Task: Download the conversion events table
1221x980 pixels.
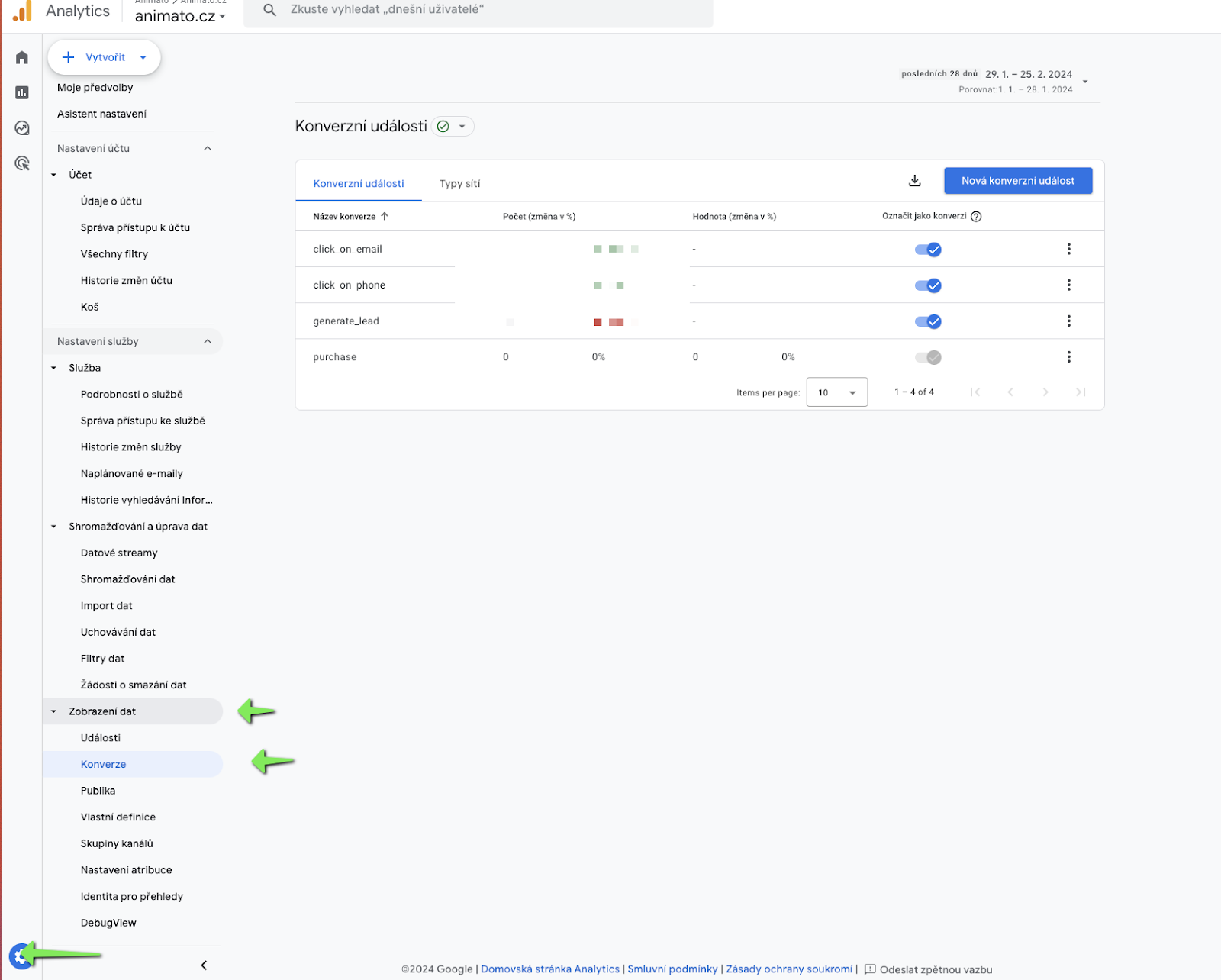Action: coord(915,181)
